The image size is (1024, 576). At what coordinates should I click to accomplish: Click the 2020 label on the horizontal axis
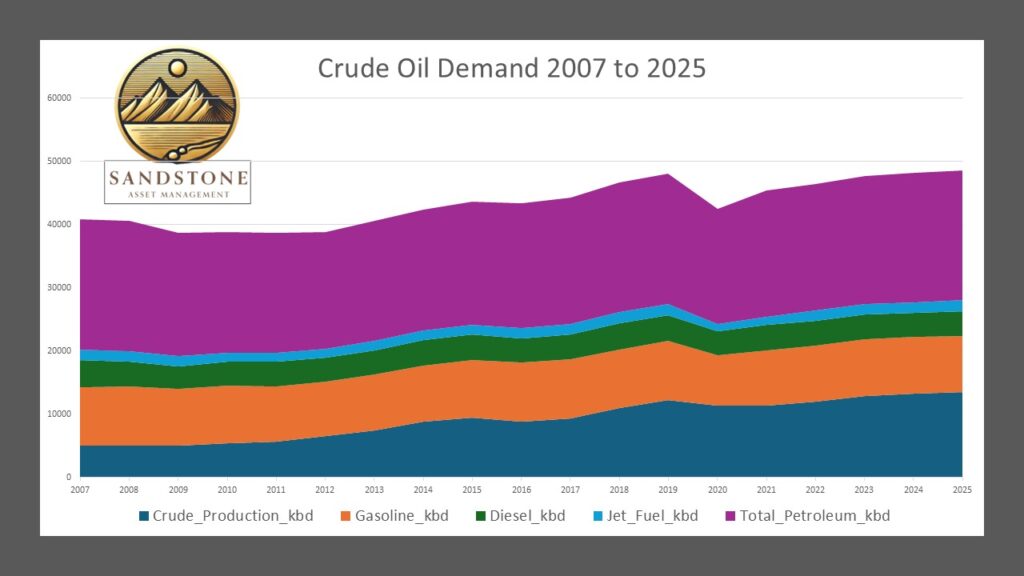click(718, 489)
